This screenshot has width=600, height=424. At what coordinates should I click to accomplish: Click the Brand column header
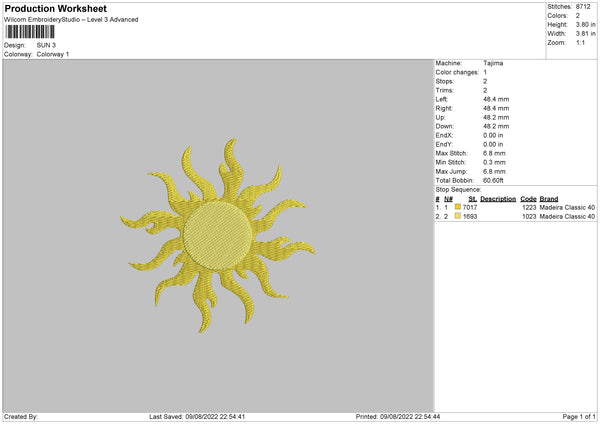549,198
